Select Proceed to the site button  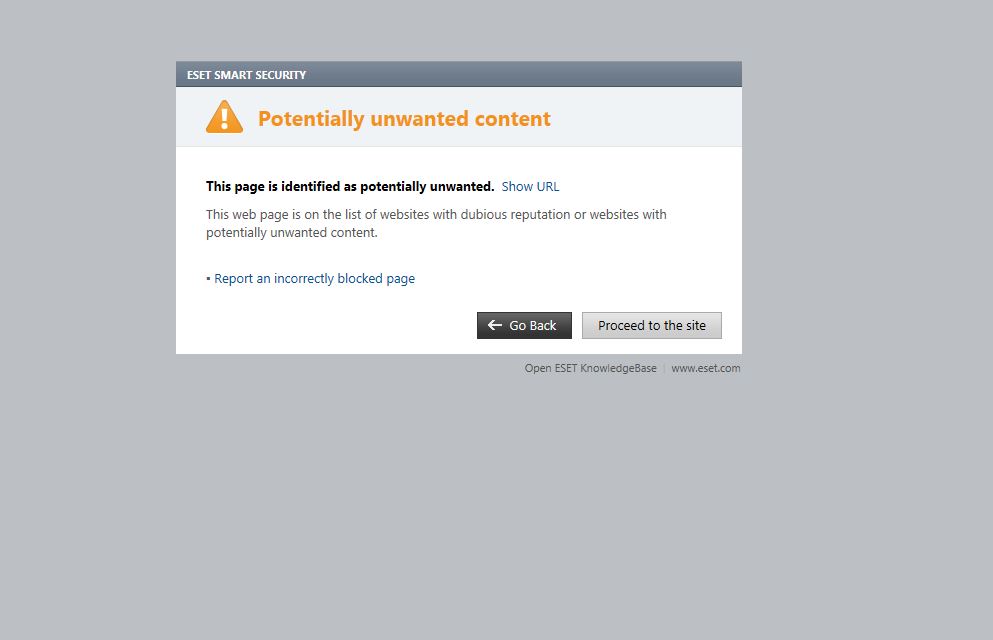coord(652,325)
